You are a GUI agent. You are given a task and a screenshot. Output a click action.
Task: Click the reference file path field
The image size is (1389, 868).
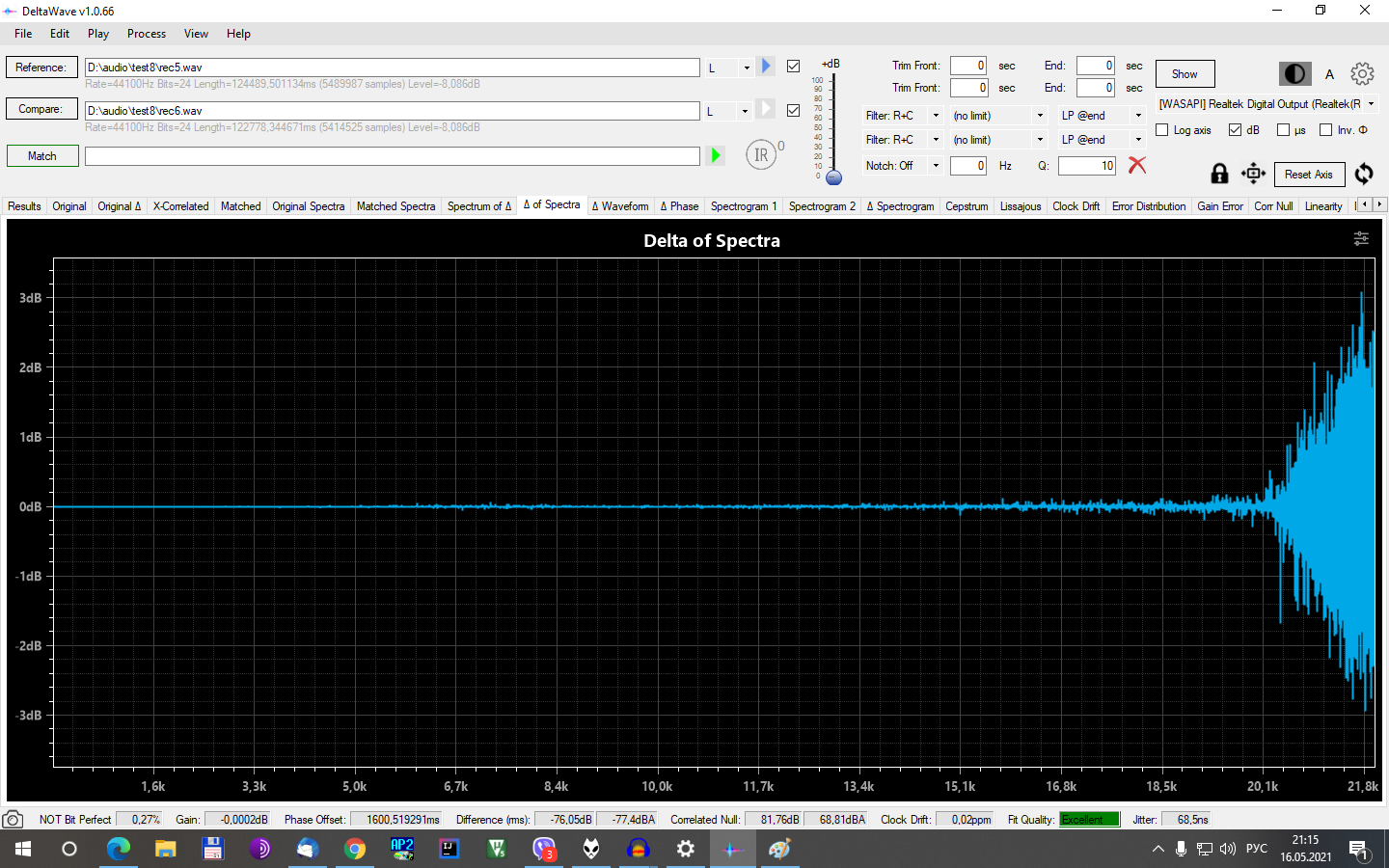pyautogui.click(x=392, y=68)
